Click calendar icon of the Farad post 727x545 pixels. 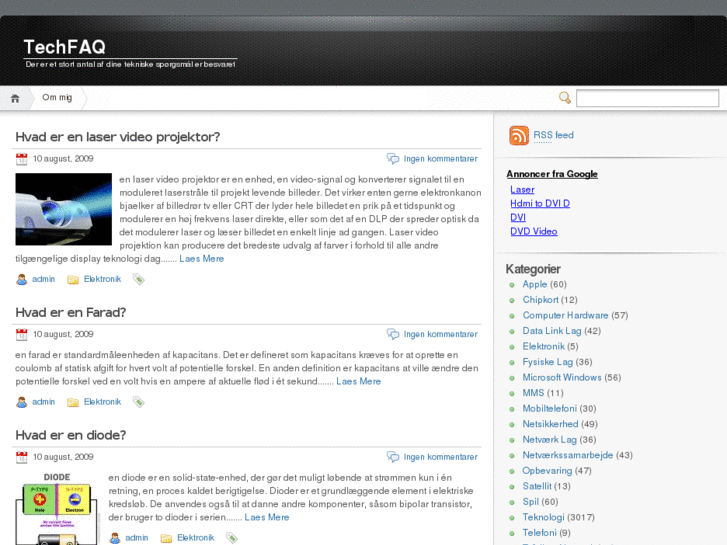pos(21,334)
